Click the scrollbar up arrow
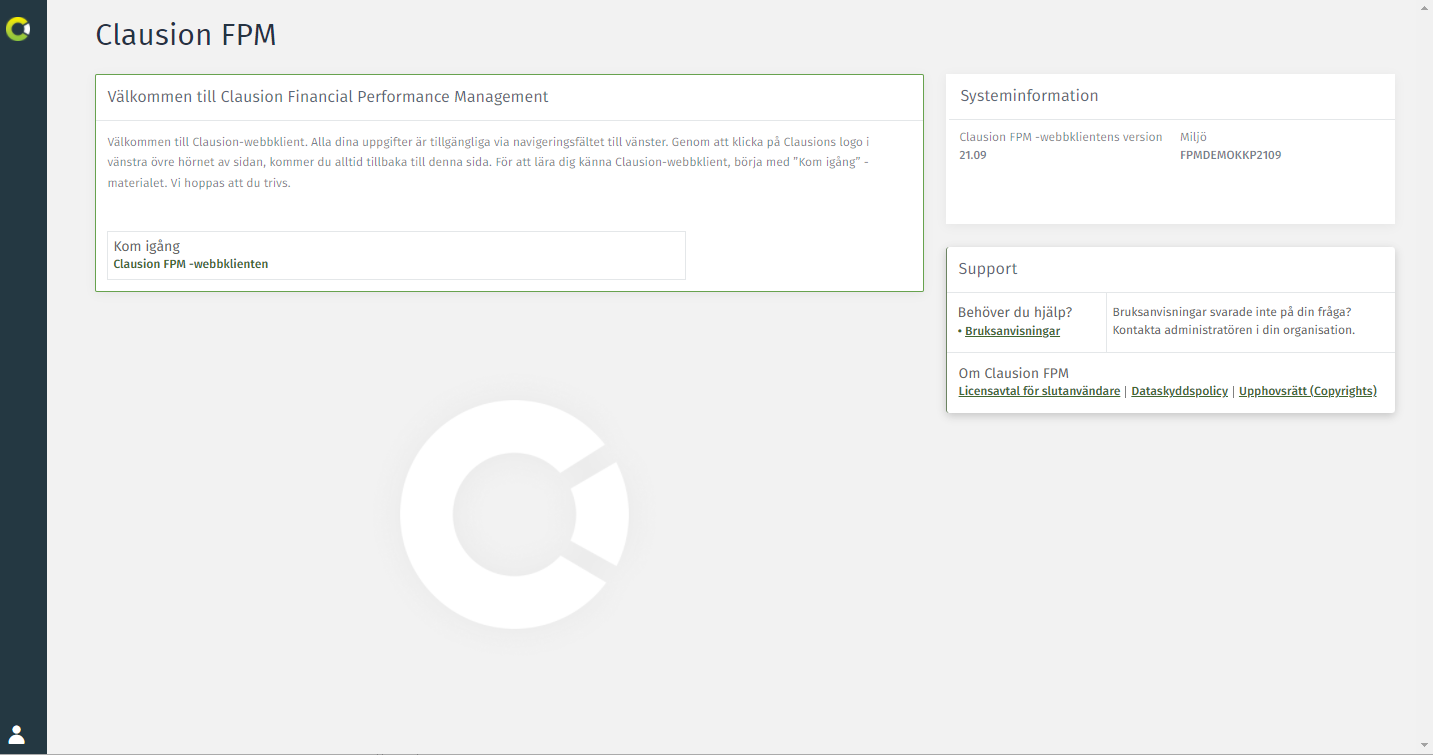The image size is (1433, 755). [x=1425, y=8]
